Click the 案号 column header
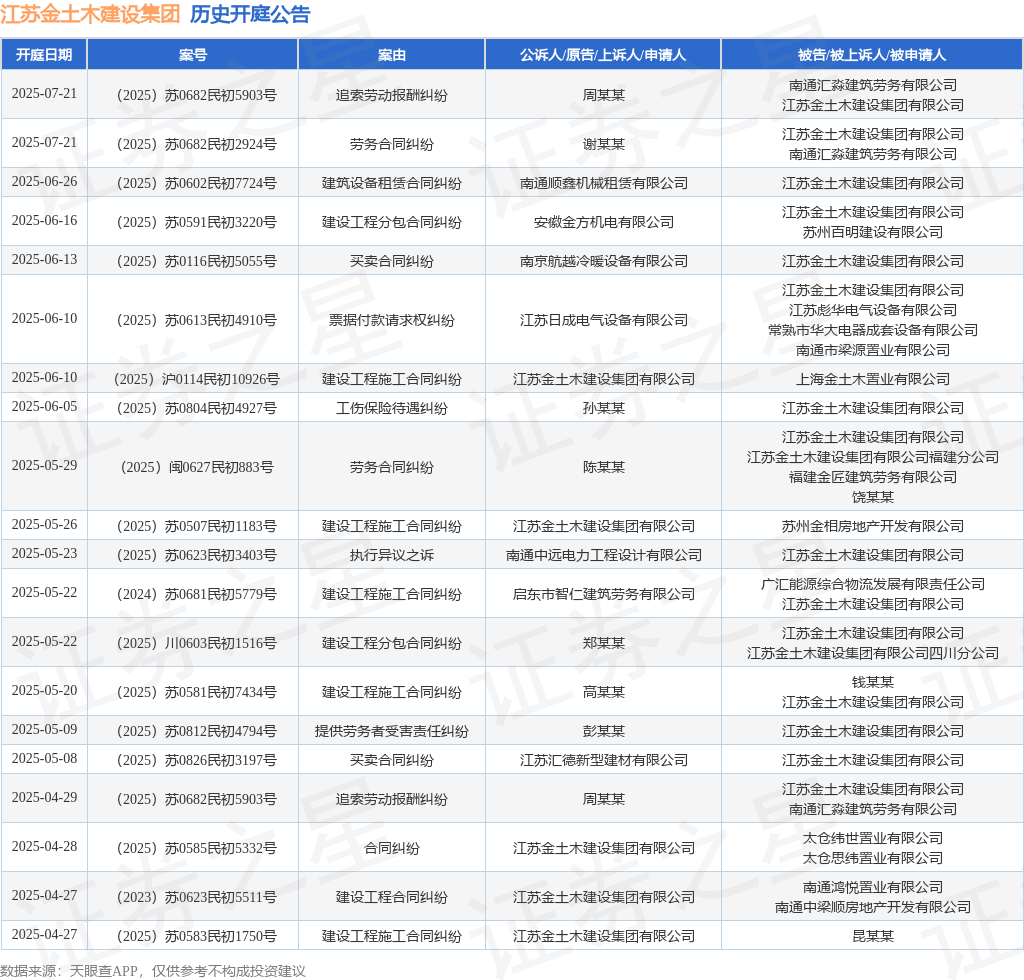 [193, 55]
